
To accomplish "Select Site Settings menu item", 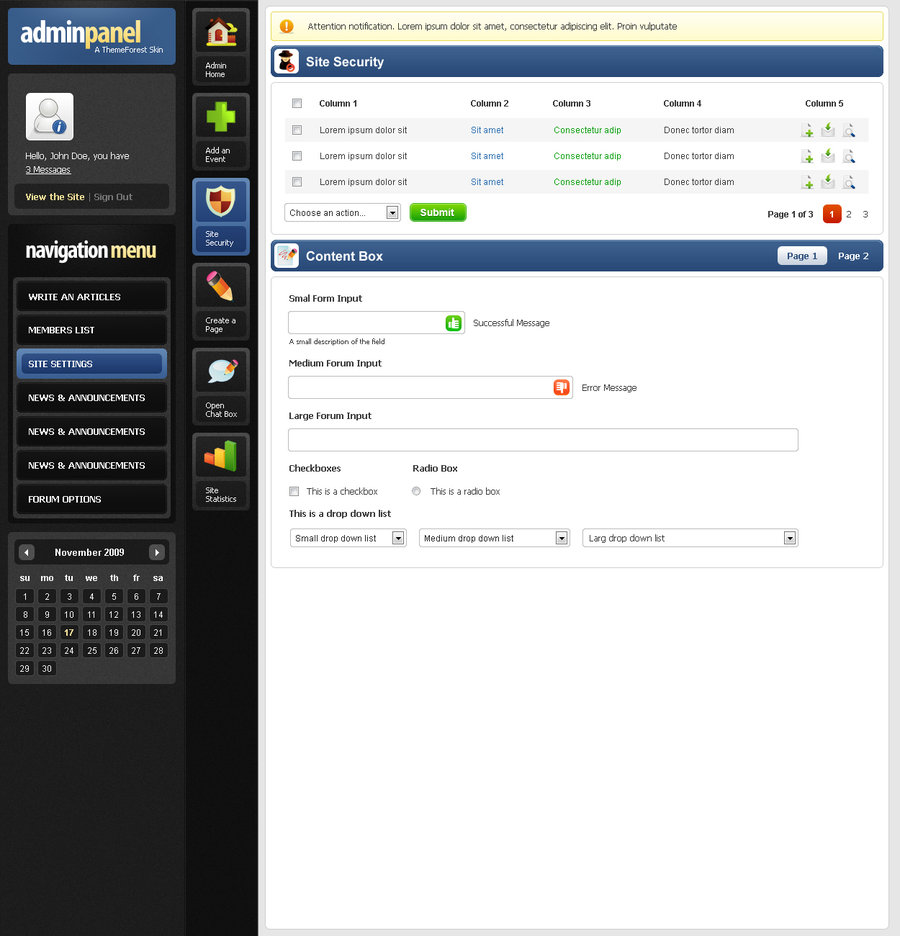I will coord(92,364).
